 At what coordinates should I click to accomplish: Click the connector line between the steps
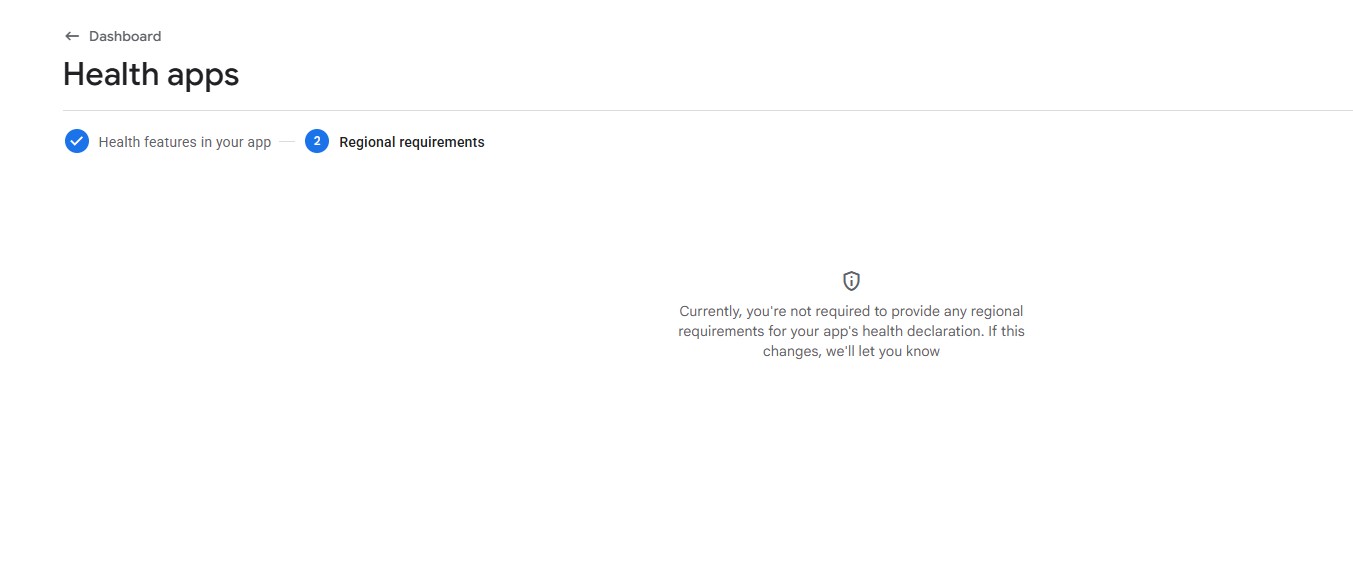[288, 142]
